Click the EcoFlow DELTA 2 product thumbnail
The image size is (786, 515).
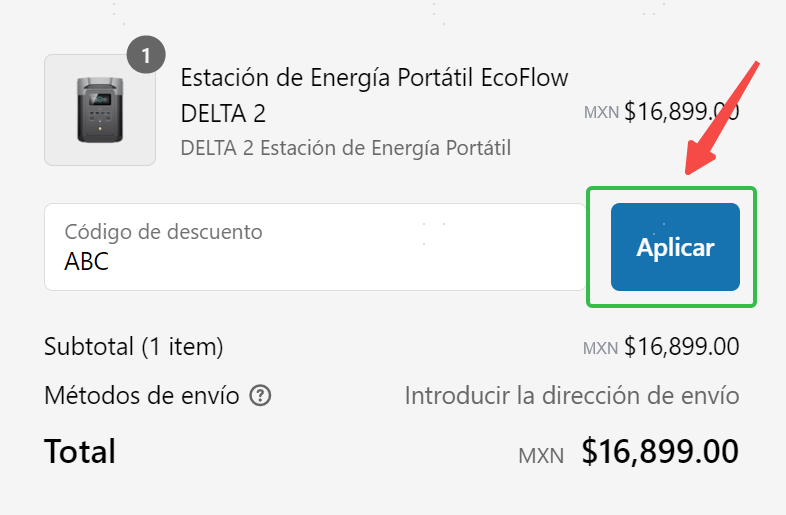click(100, 110)
